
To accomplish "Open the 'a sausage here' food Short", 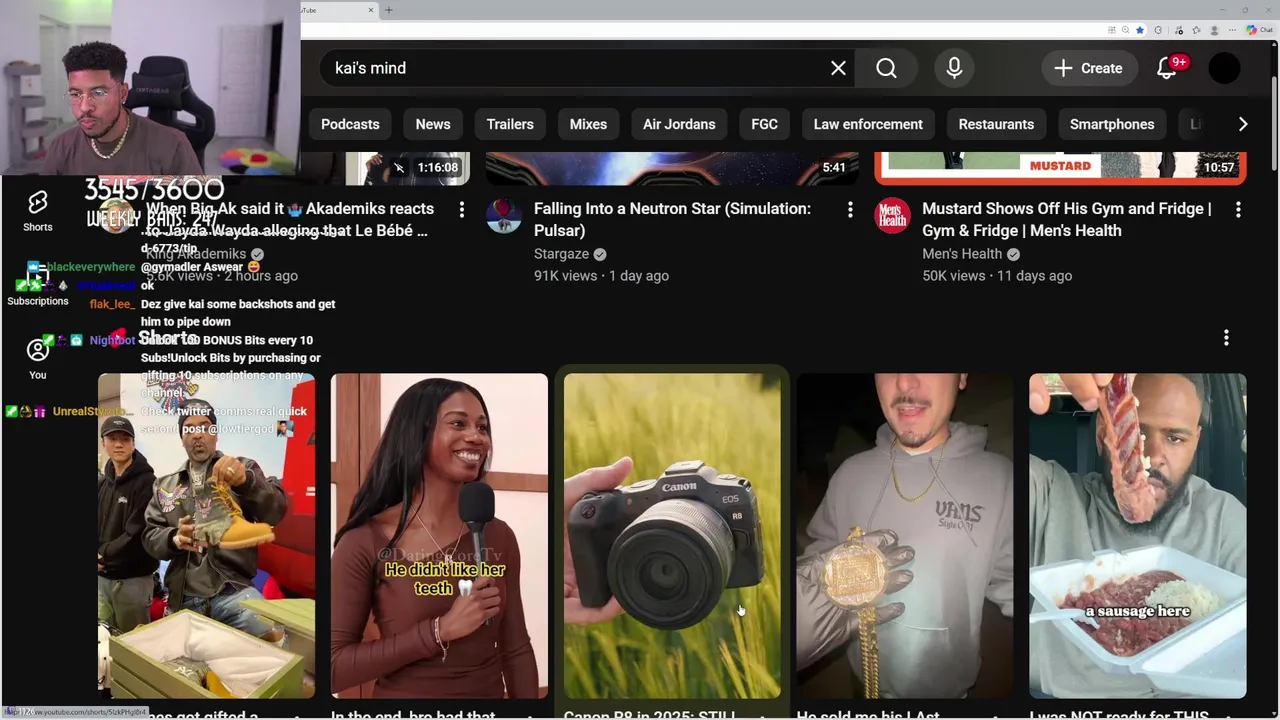I will [x=1138, y=536].
